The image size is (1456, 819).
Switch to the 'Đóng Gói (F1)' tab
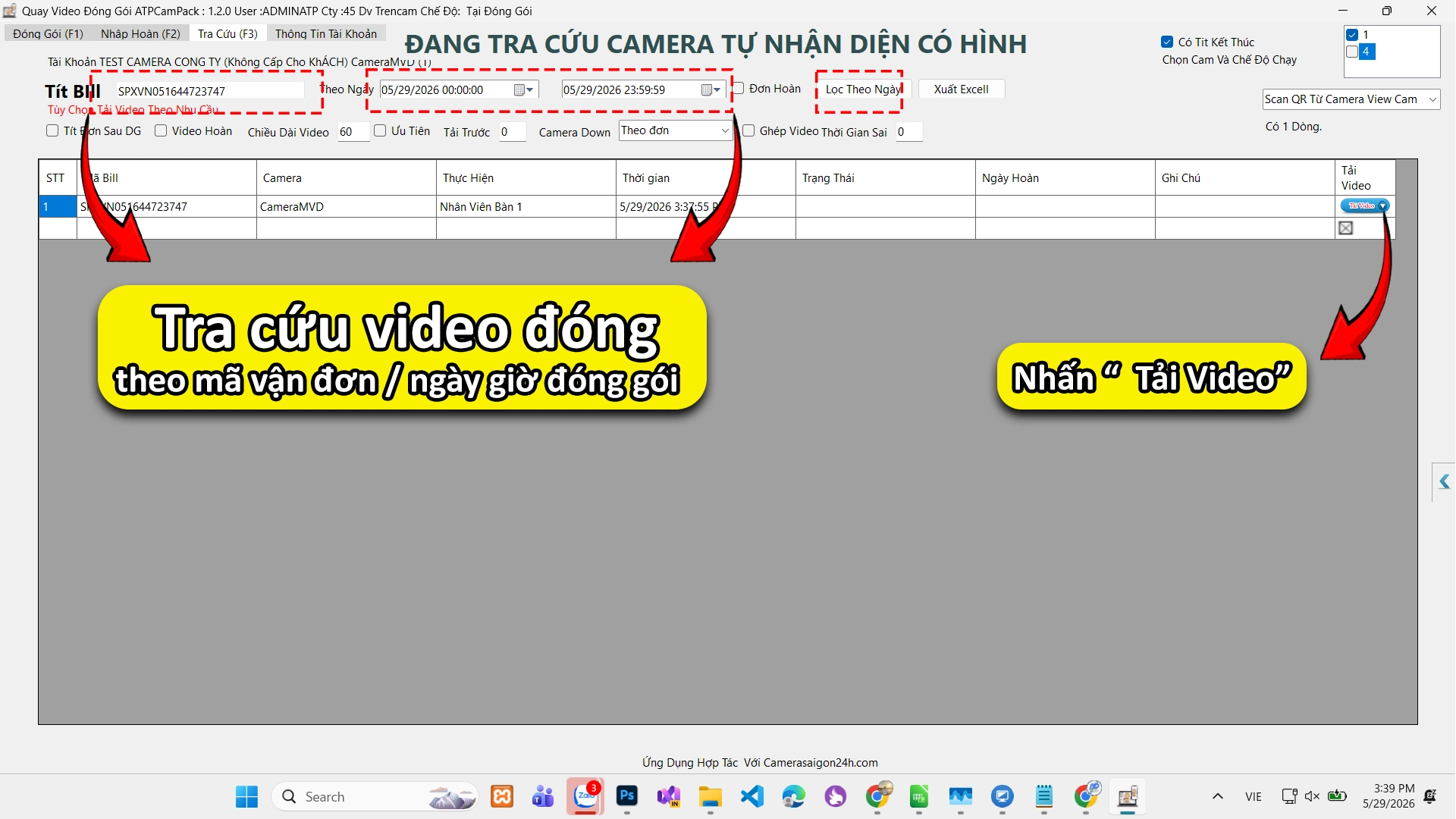pyautogui.click(x=48, y=33)
